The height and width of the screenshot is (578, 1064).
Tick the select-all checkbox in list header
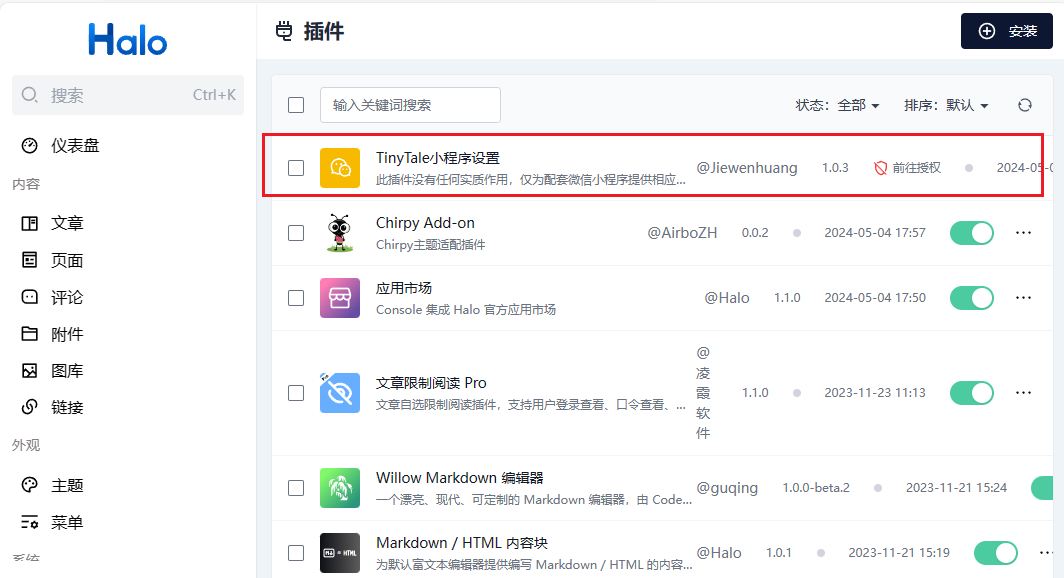pyautogui.click(x=296, y=105)
